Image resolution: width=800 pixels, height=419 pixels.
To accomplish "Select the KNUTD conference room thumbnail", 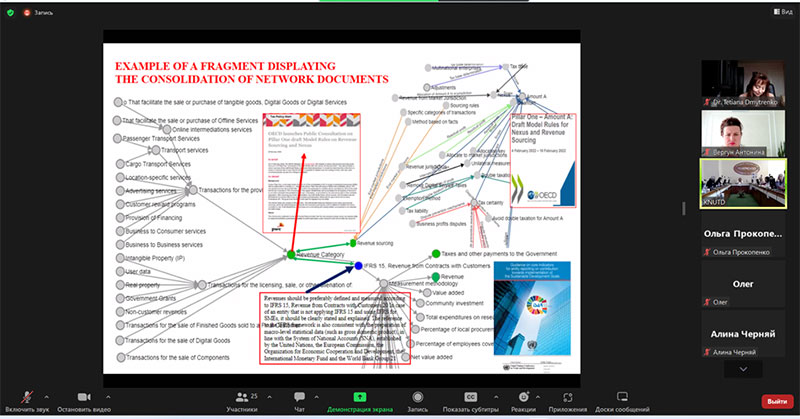I will pyautogui.click(x=743, y=183).
